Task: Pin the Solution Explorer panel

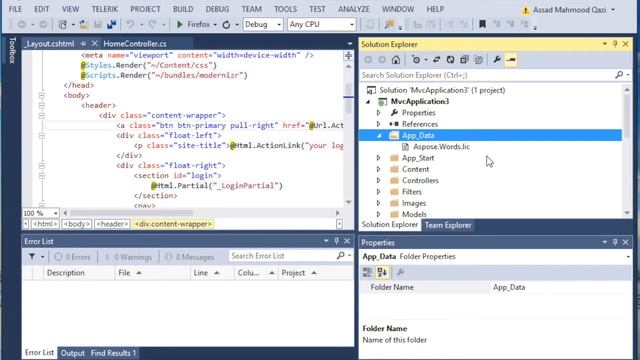Action: 615,44
